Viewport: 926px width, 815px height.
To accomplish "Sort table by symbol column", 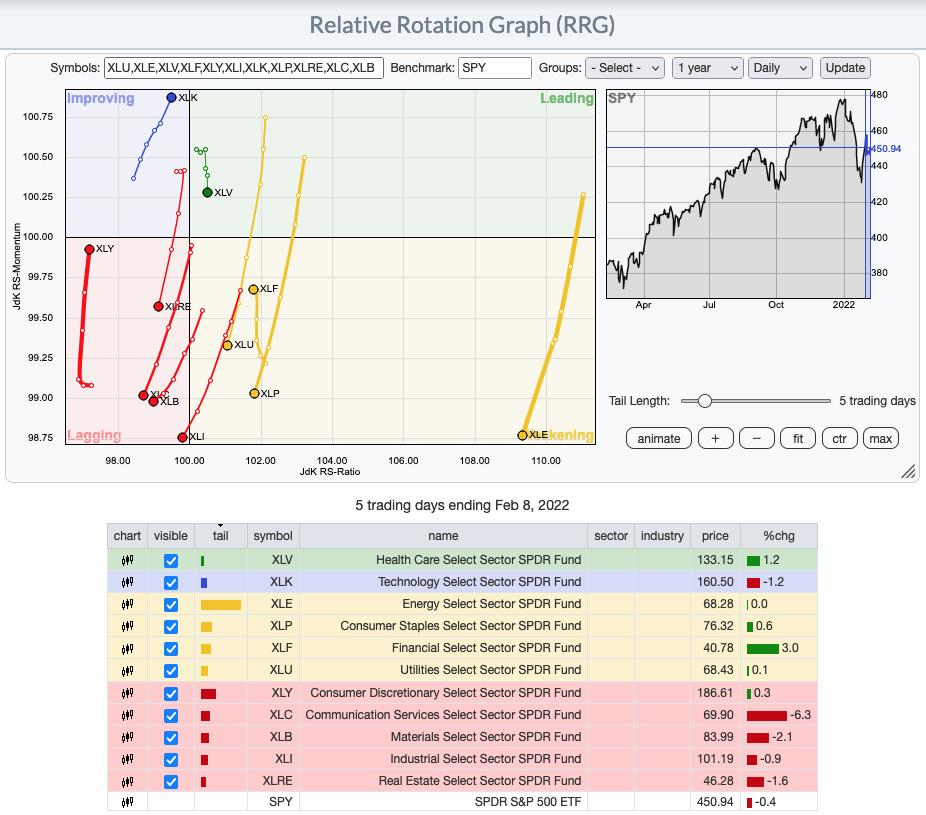I will [x=273, y=536].
